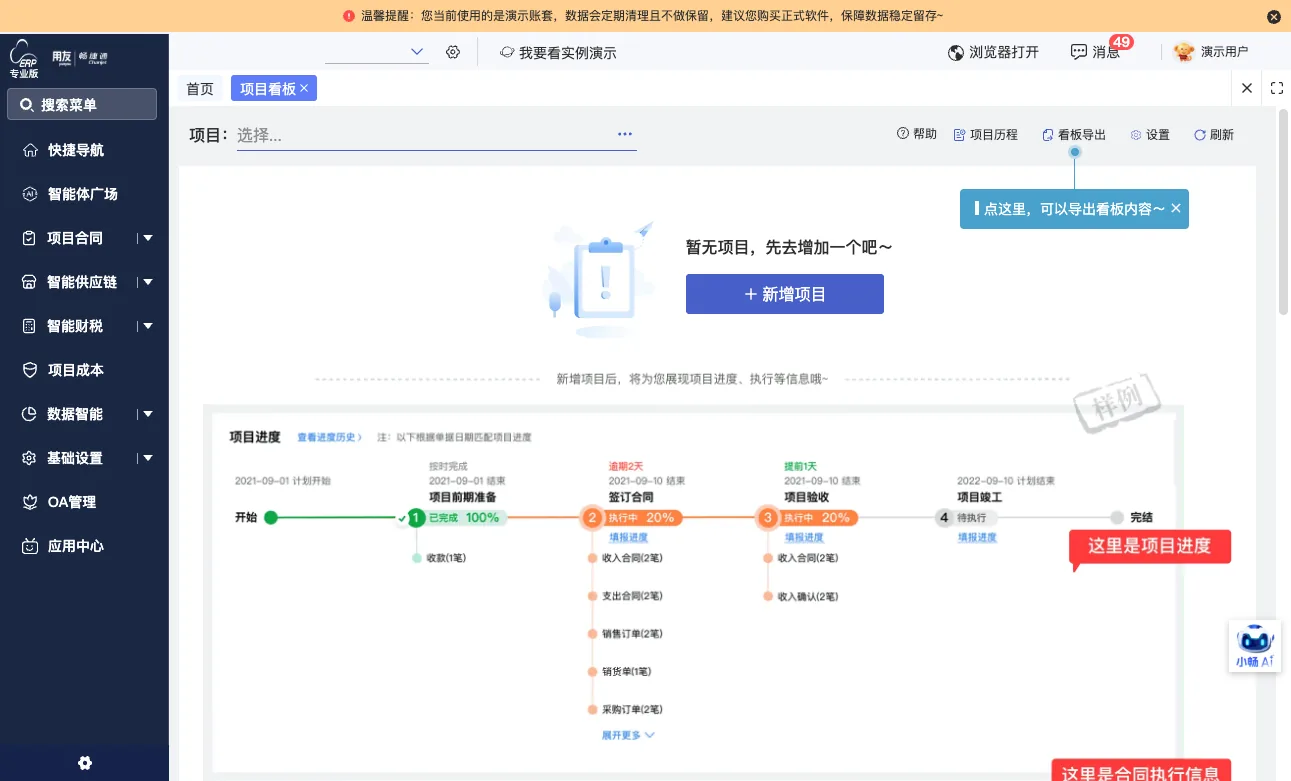Close the 项目看板 tab
This screenshot has height=781, width=1291.
click(304, 88)
